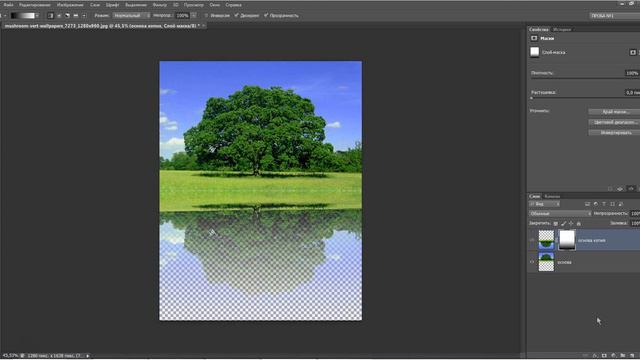
Task: Lock layer position with move icon
Action: [571, 223]
